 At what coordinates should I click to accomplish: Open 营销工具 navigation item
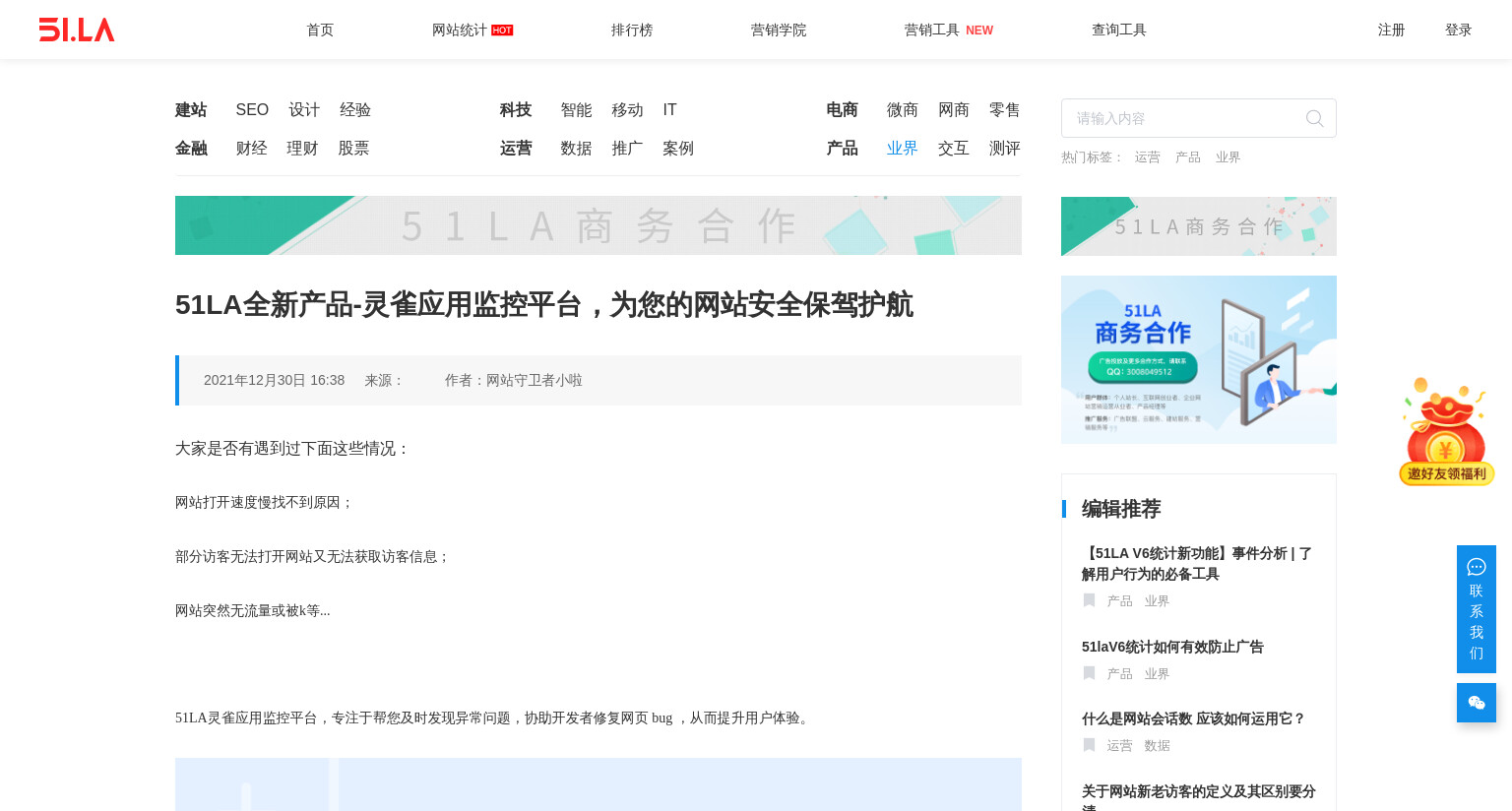pyautogui.click(x=948, y=30)
